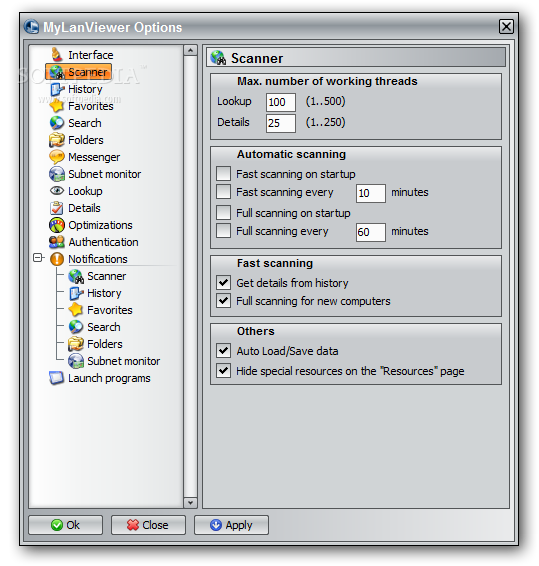Select top-level Folders entry label

point(86,140)
